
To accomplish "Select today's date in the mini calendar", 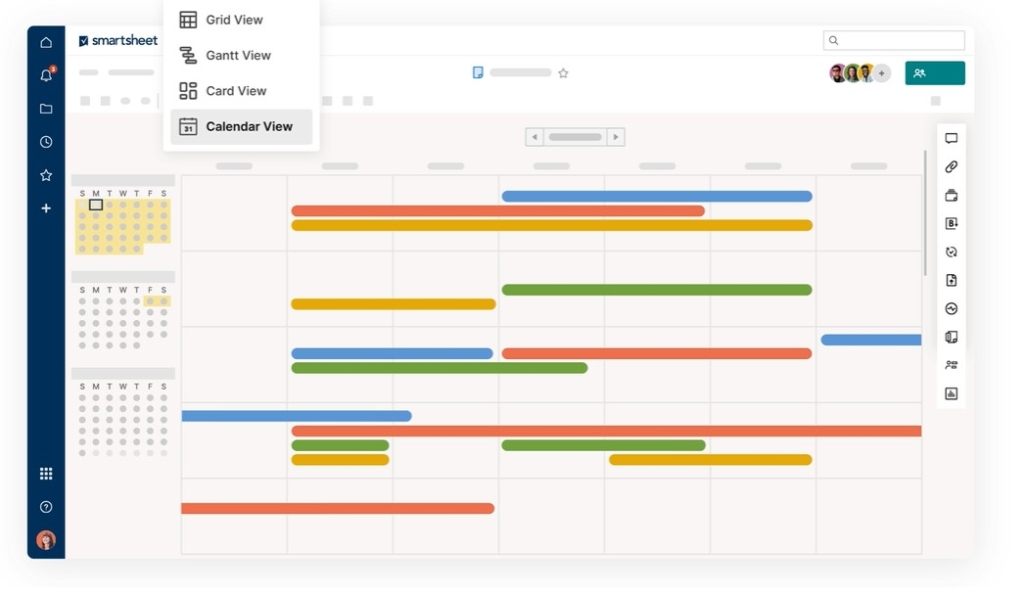I will point(98,204).
